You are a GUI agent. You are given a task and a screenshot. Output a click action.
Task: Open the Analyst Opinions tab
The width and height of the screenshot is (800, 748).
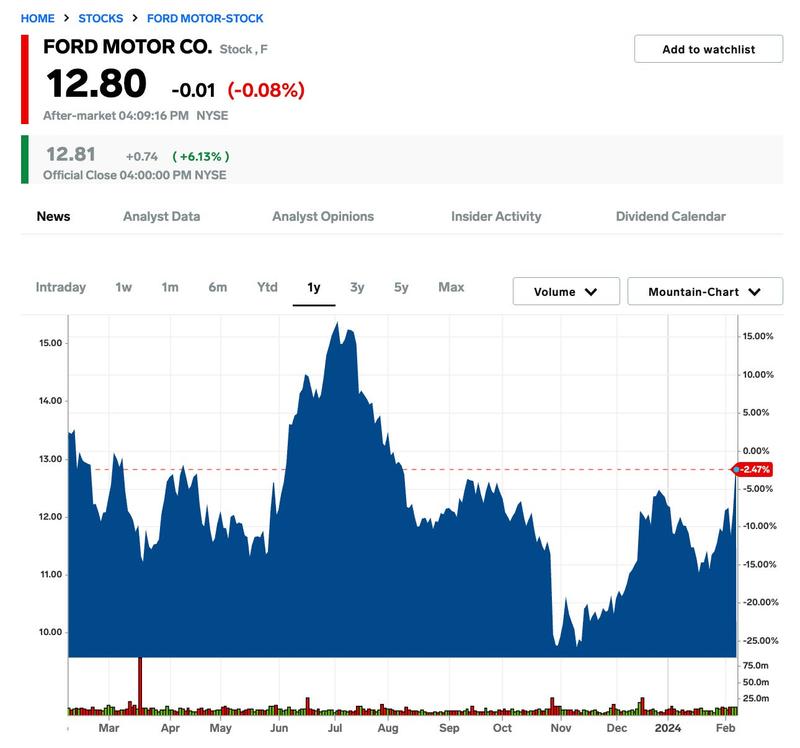[323, 216]
